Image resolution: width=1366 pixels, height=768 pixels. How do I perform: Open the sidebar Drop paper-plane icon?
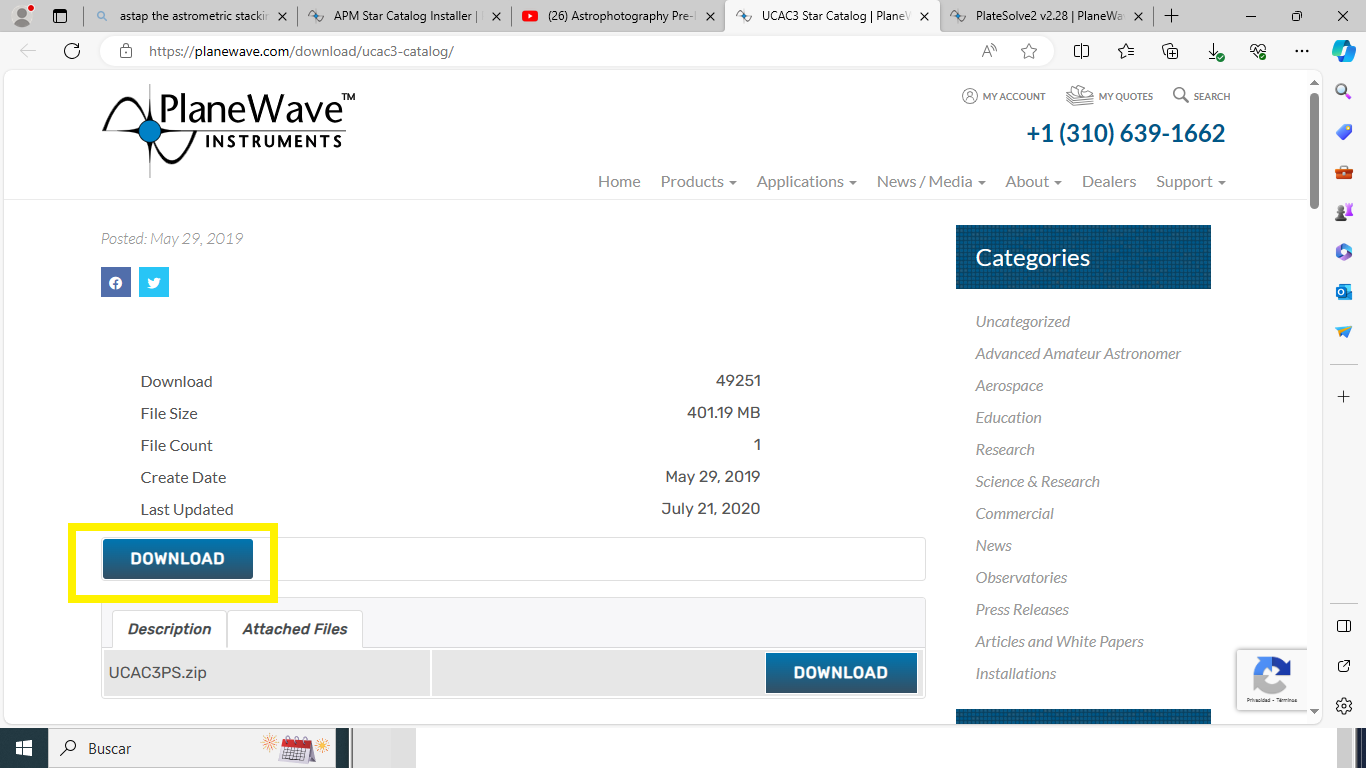point(1344,332)
